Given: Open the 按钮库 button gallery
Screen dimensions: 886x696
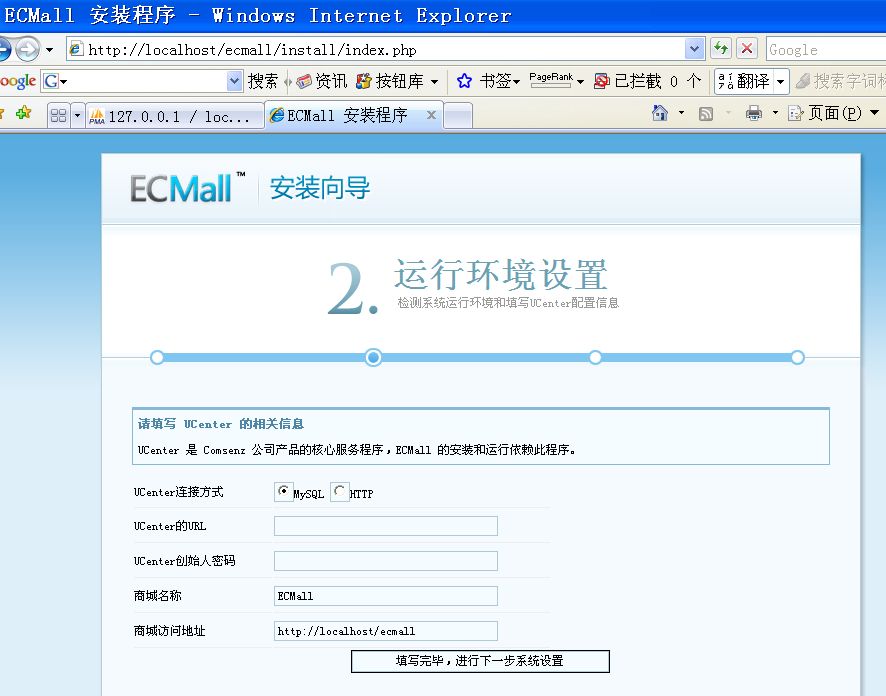Looking at the screenshot, I should pos(390,81).
